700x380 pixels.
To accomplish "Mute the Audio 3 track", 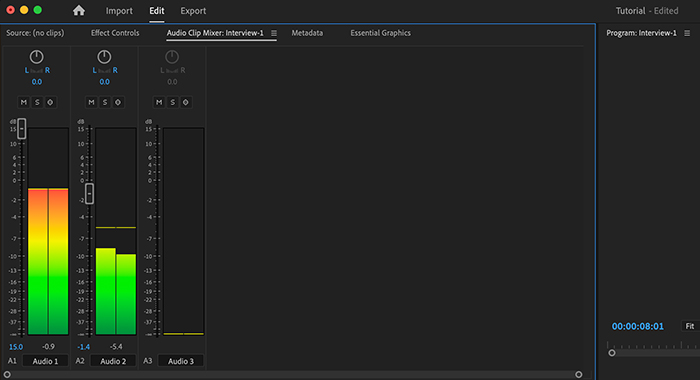I will [159, 102].
